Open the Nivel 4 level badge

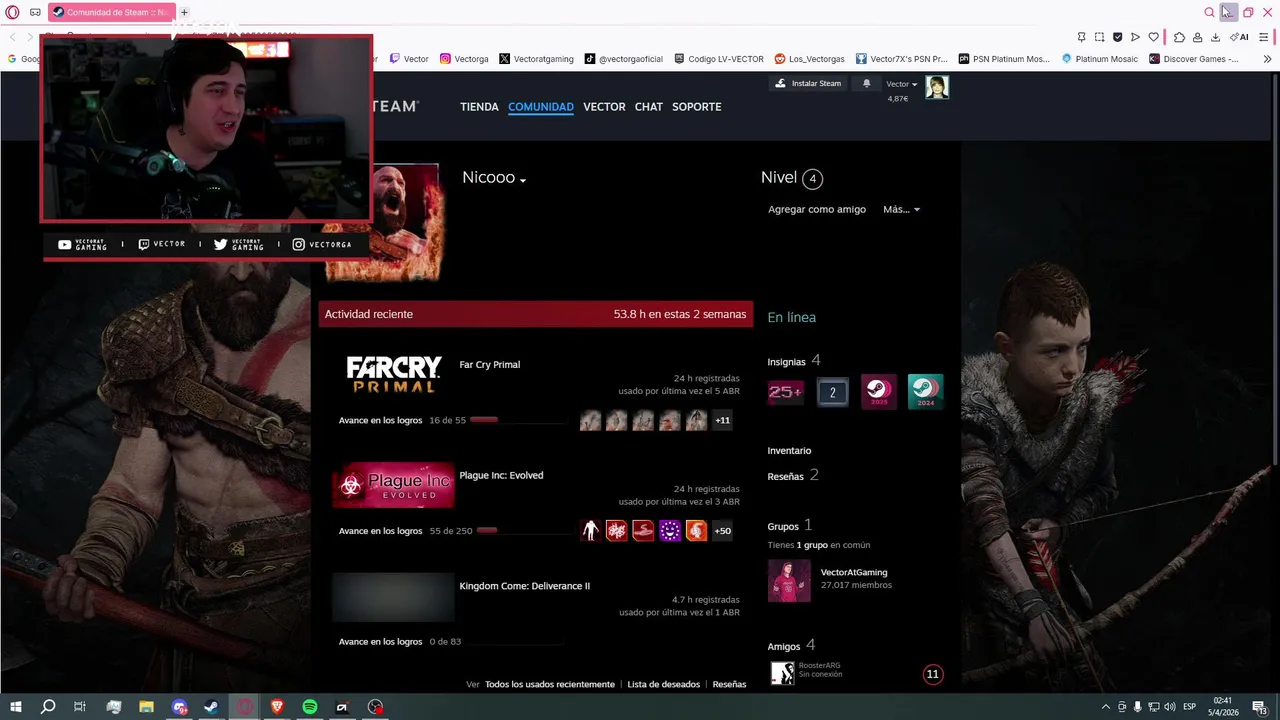[812, 179]
